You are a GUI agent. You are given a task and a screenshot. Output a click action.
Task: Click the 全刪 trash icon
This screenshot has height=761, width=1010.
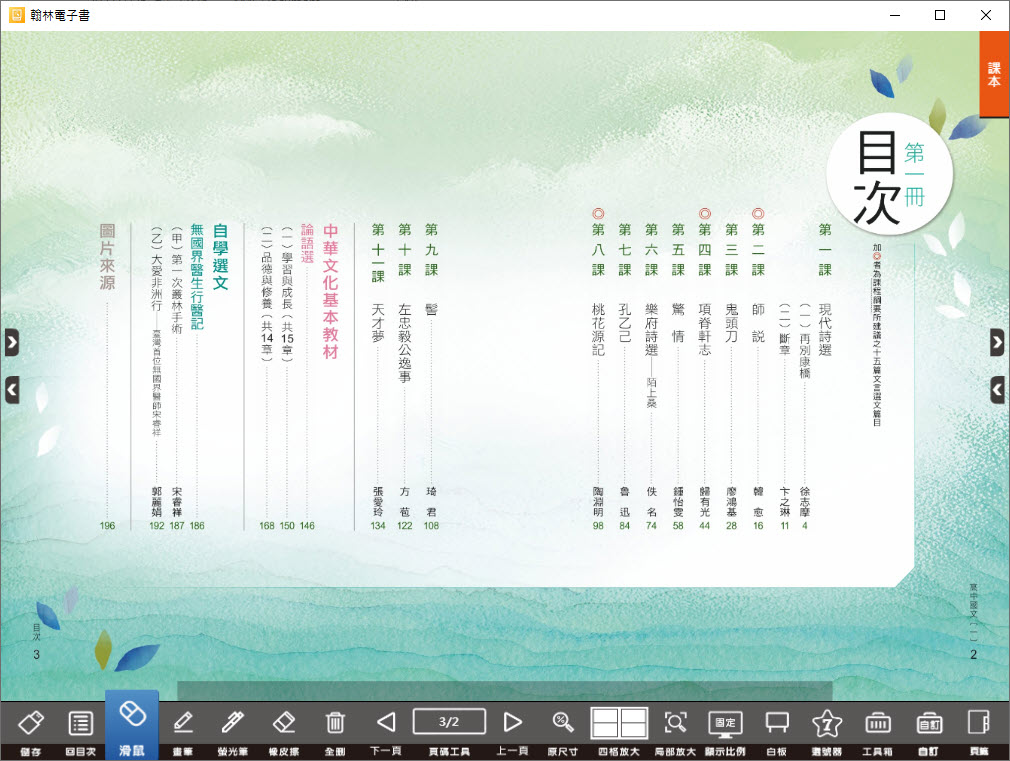(336, 723)
